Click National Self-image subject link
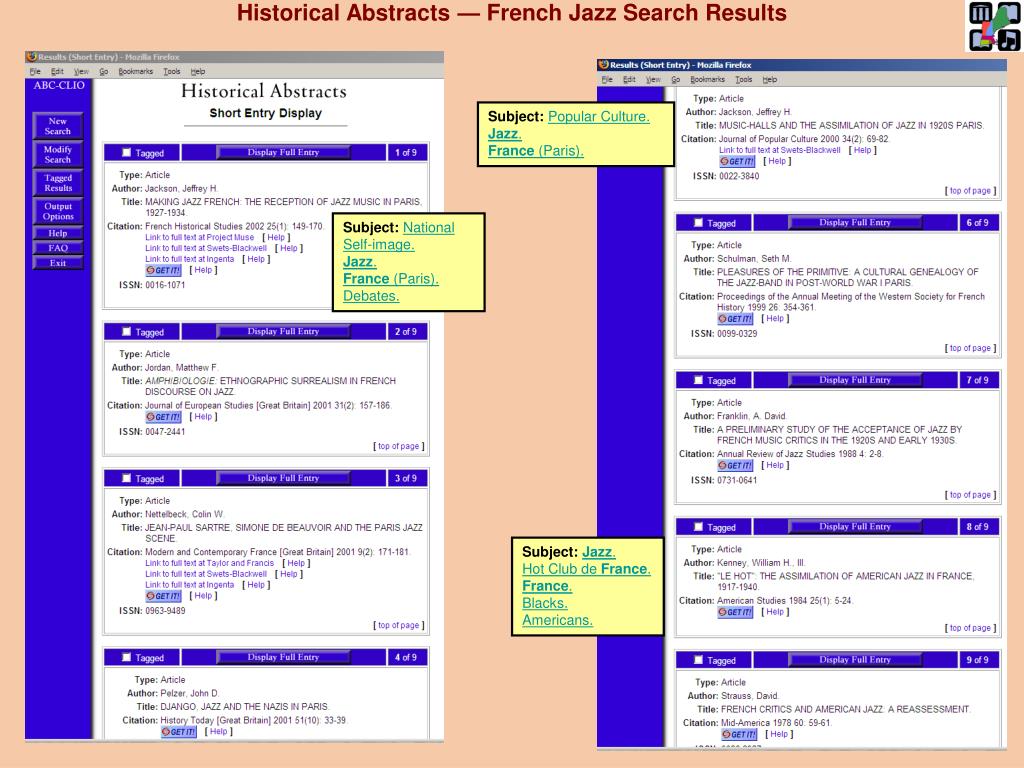 (x=398, y=236)
